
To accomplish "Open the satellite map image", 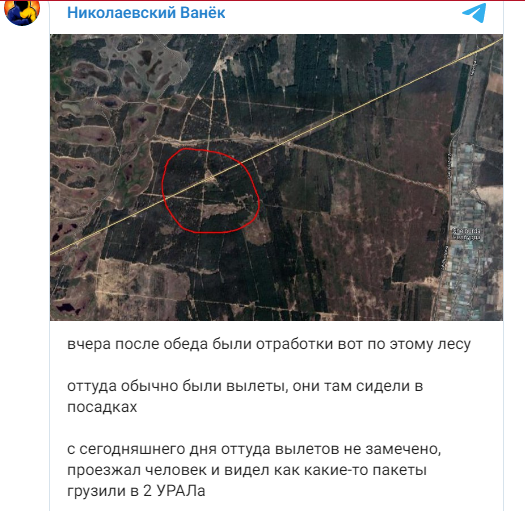I will [x=276, y=177].
